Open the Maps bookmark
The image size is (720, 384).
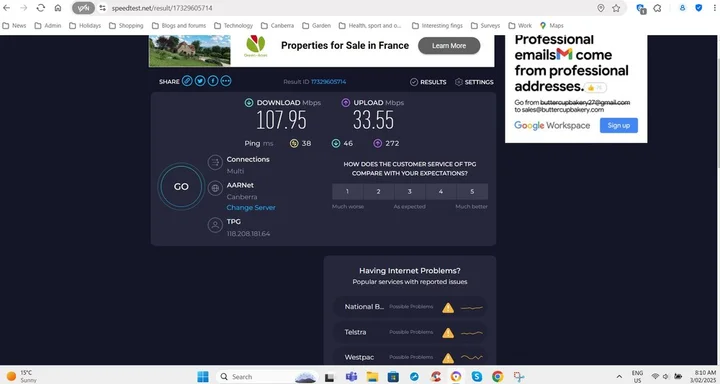point(551,26)
